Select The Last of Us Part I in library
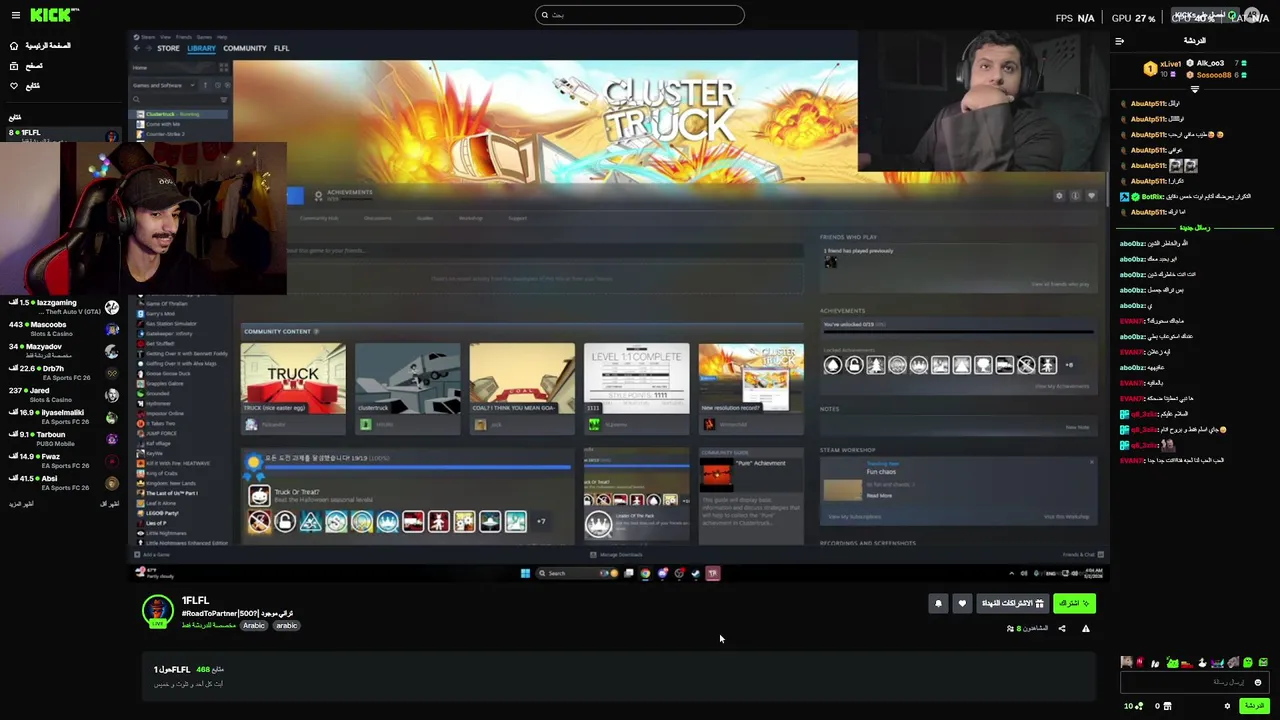 coord(171,494)
